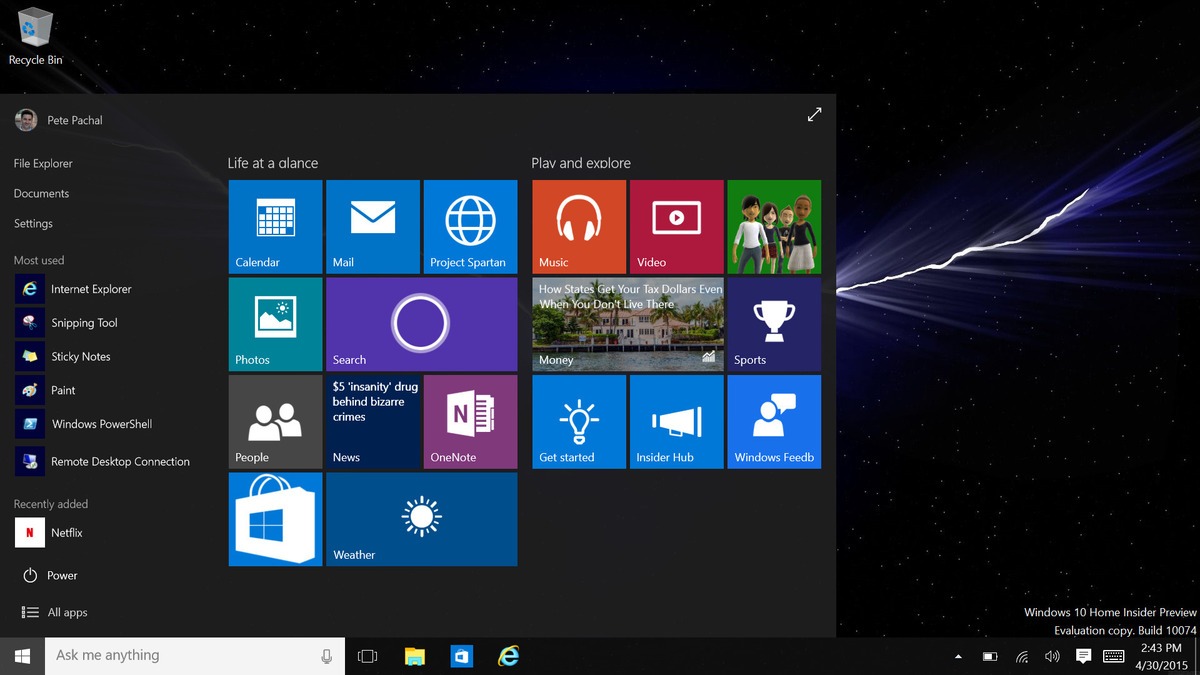Screen dimensions: 1200x675
Task: Click the Cortana Search tile
Action: 422,324
